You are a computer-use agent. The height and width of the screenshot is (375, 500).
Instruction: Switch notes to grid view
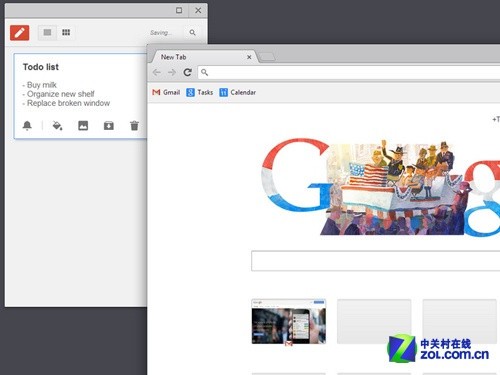[66, 32]
